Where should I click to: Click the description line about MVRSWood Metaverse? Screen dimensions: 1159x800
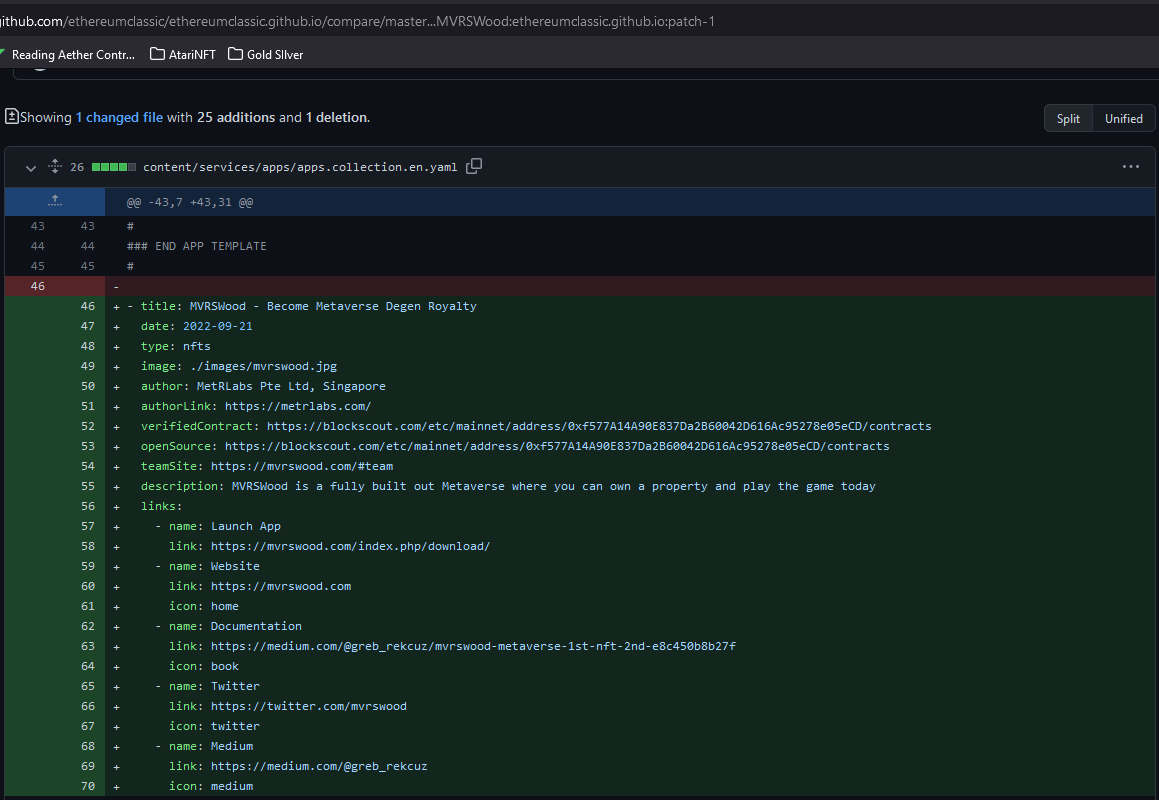[509, 486]
